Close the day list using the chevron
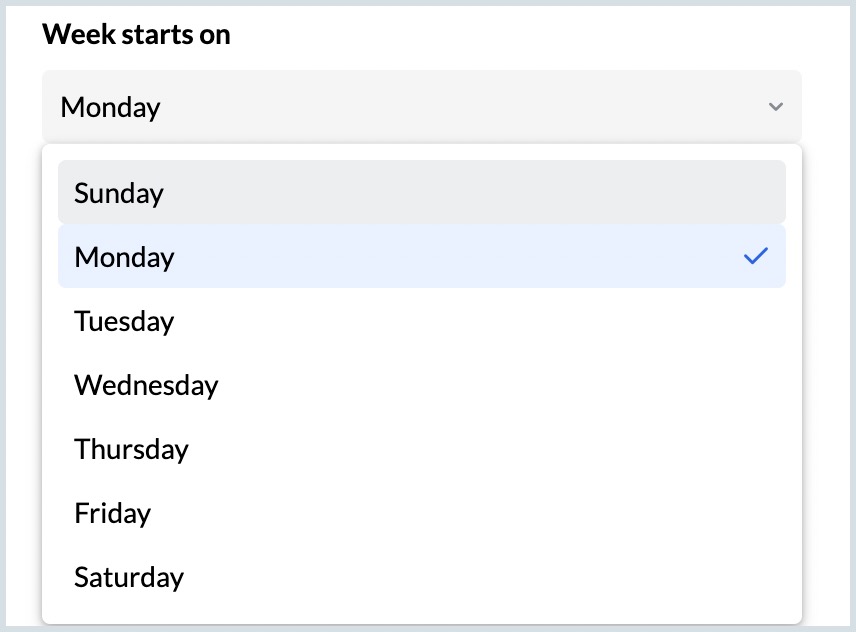The width and height of the screenshot is (856, 632). [x=775, y=107]
